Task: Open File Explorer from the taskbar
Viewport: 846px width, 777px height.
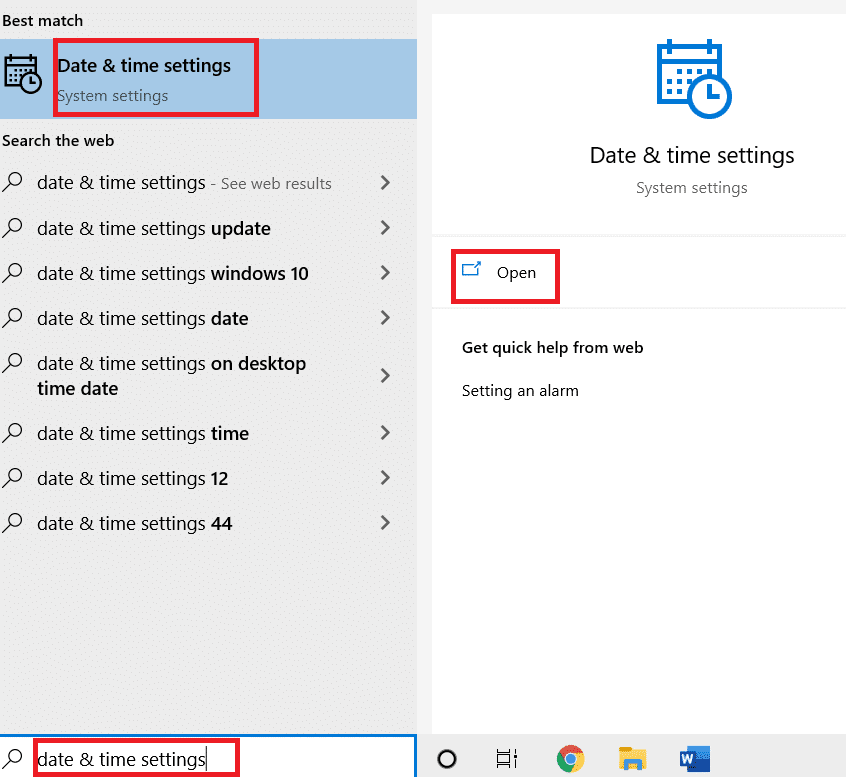Action: click(632, 759)
